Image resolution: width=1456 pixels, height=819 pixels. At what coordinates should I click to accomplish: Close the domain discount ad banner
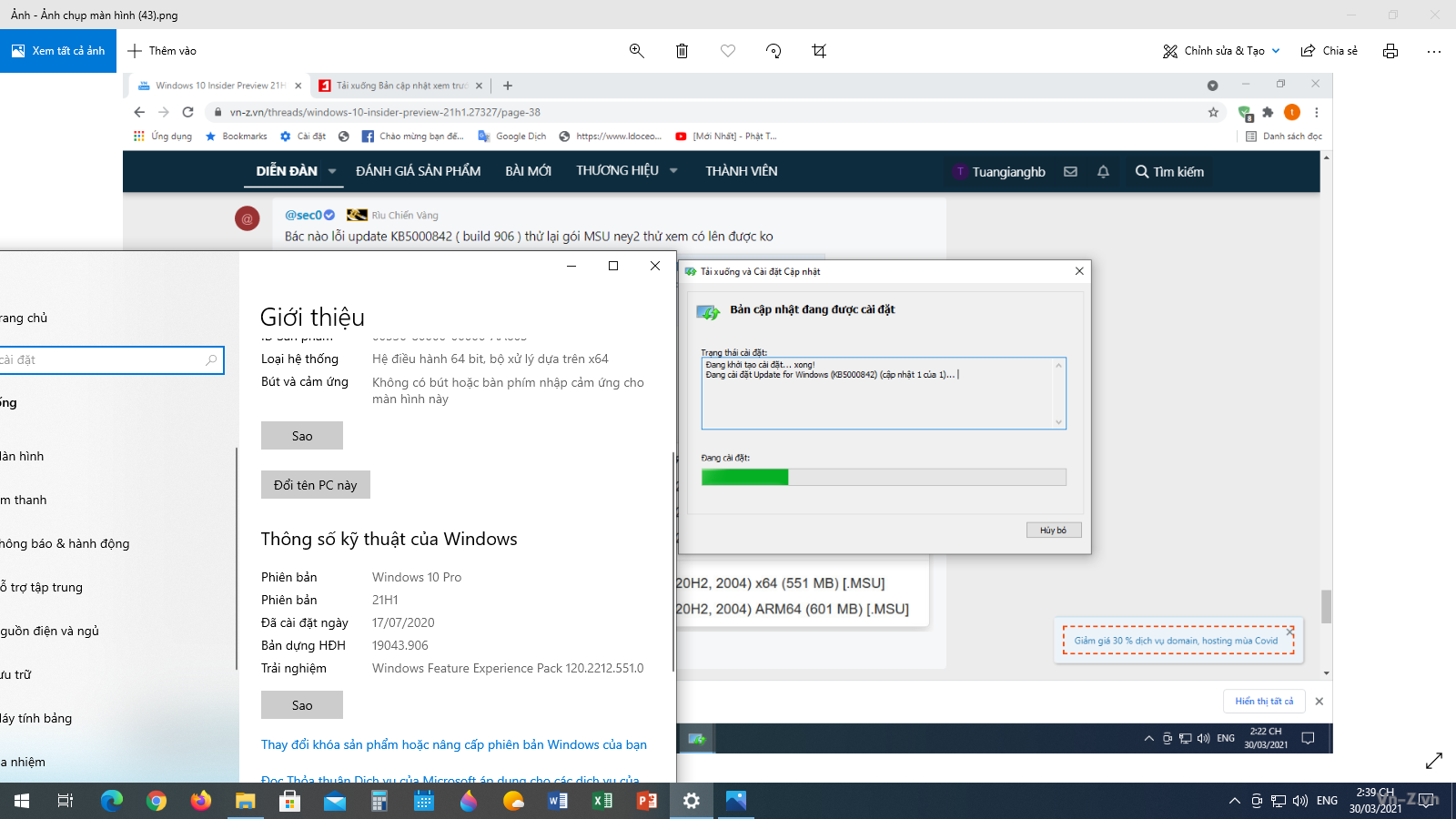1289,631
